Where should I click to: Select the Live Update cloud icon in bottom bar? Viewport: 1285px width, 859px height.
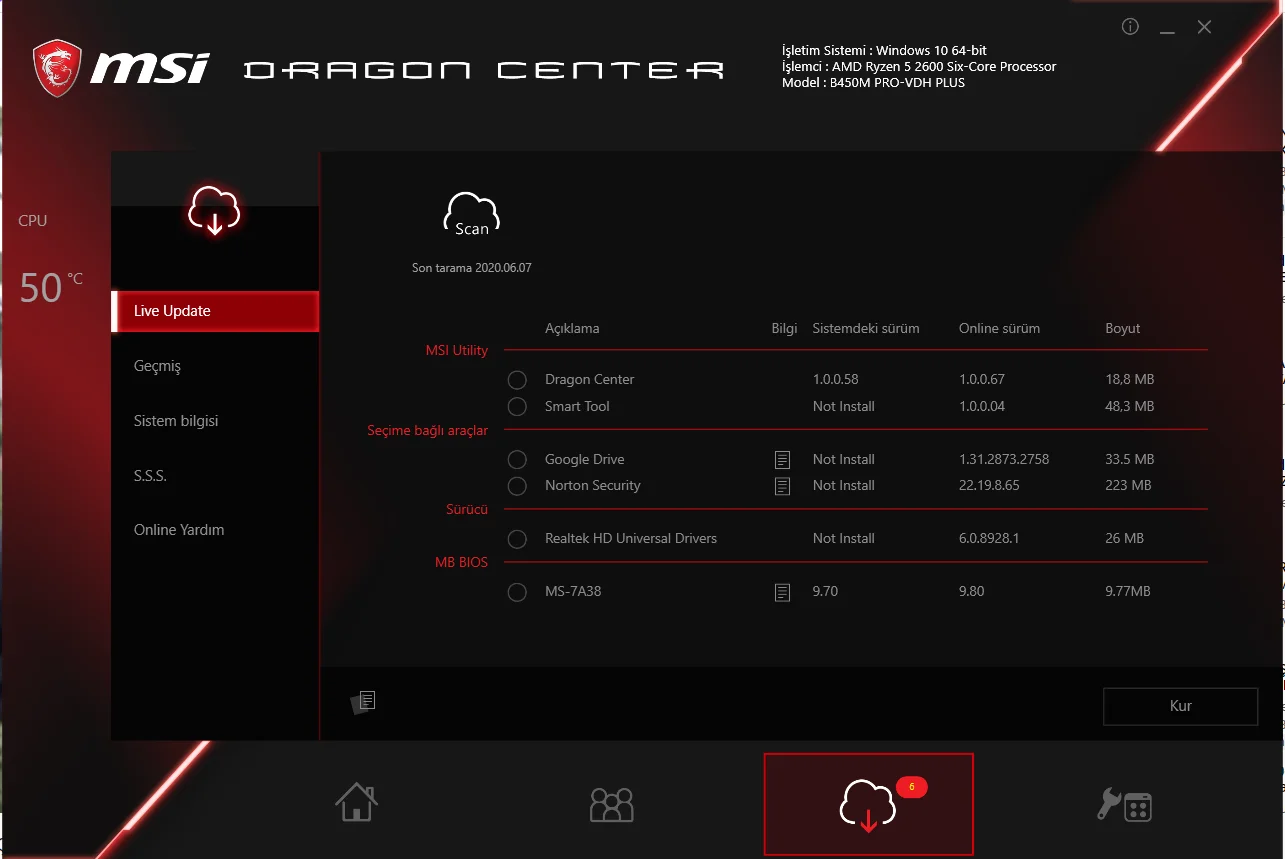868,805
